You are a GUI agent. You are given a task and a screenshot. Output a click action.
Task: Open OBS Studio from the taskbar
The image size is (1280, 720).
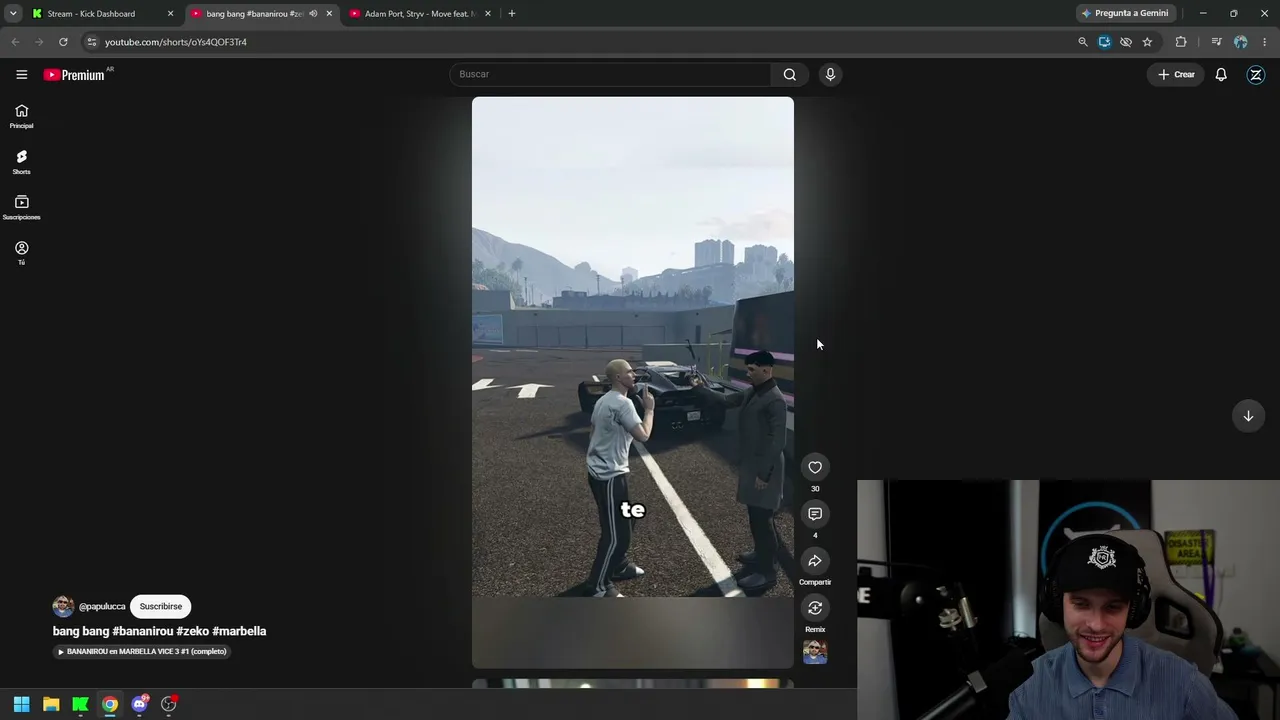pos(169,704)
